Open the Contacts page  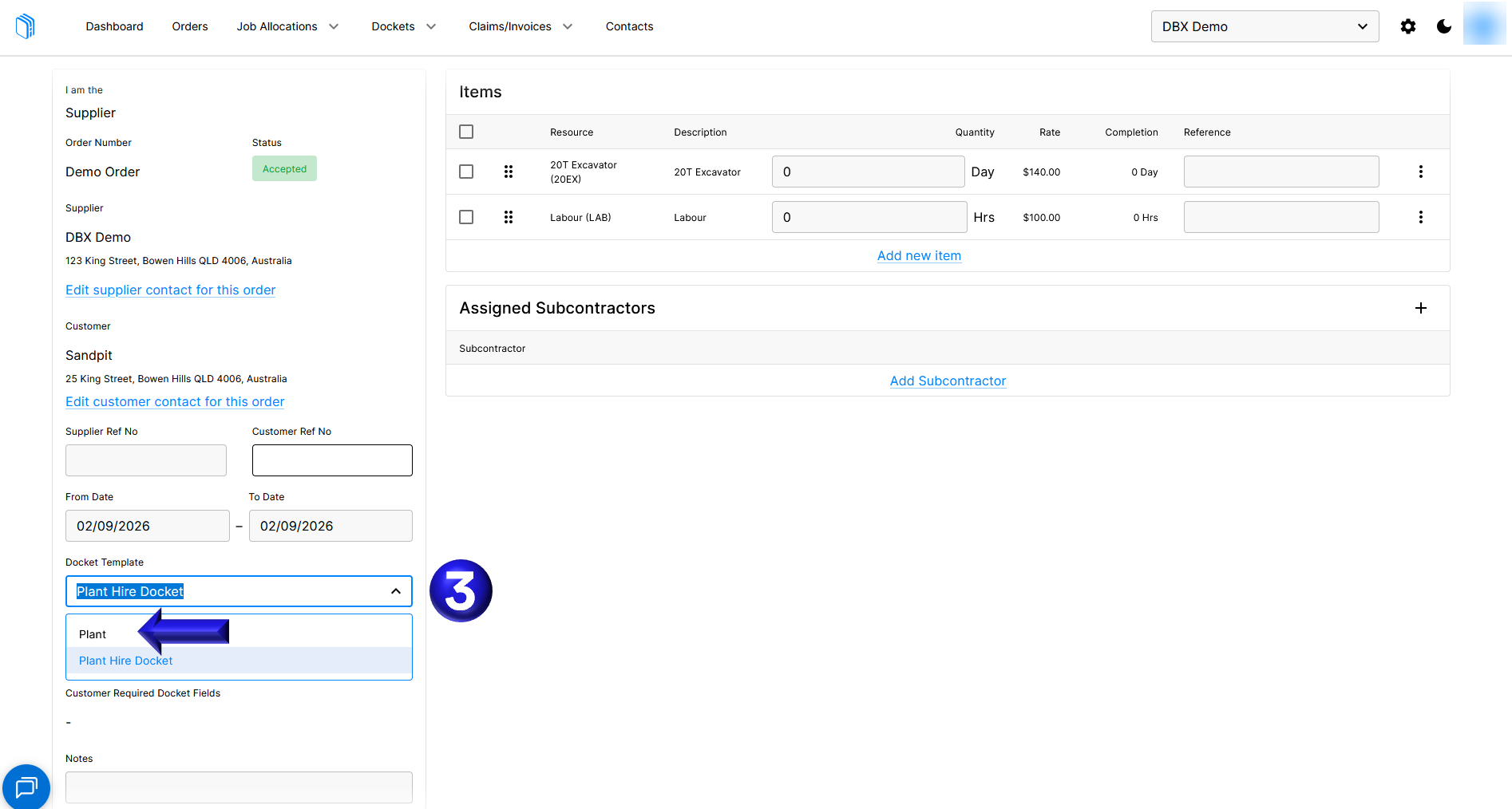point(629,26)
